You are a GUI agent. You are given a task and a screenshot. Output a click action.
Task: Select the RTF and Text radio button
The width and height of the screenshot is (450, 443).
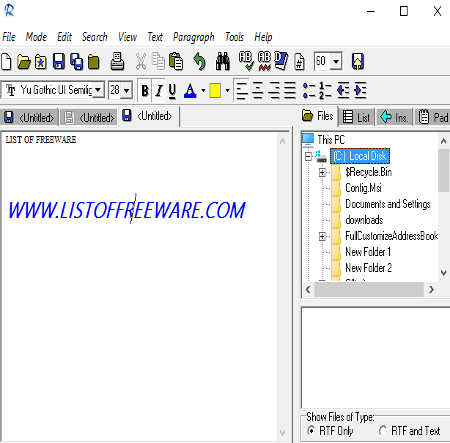383,430
